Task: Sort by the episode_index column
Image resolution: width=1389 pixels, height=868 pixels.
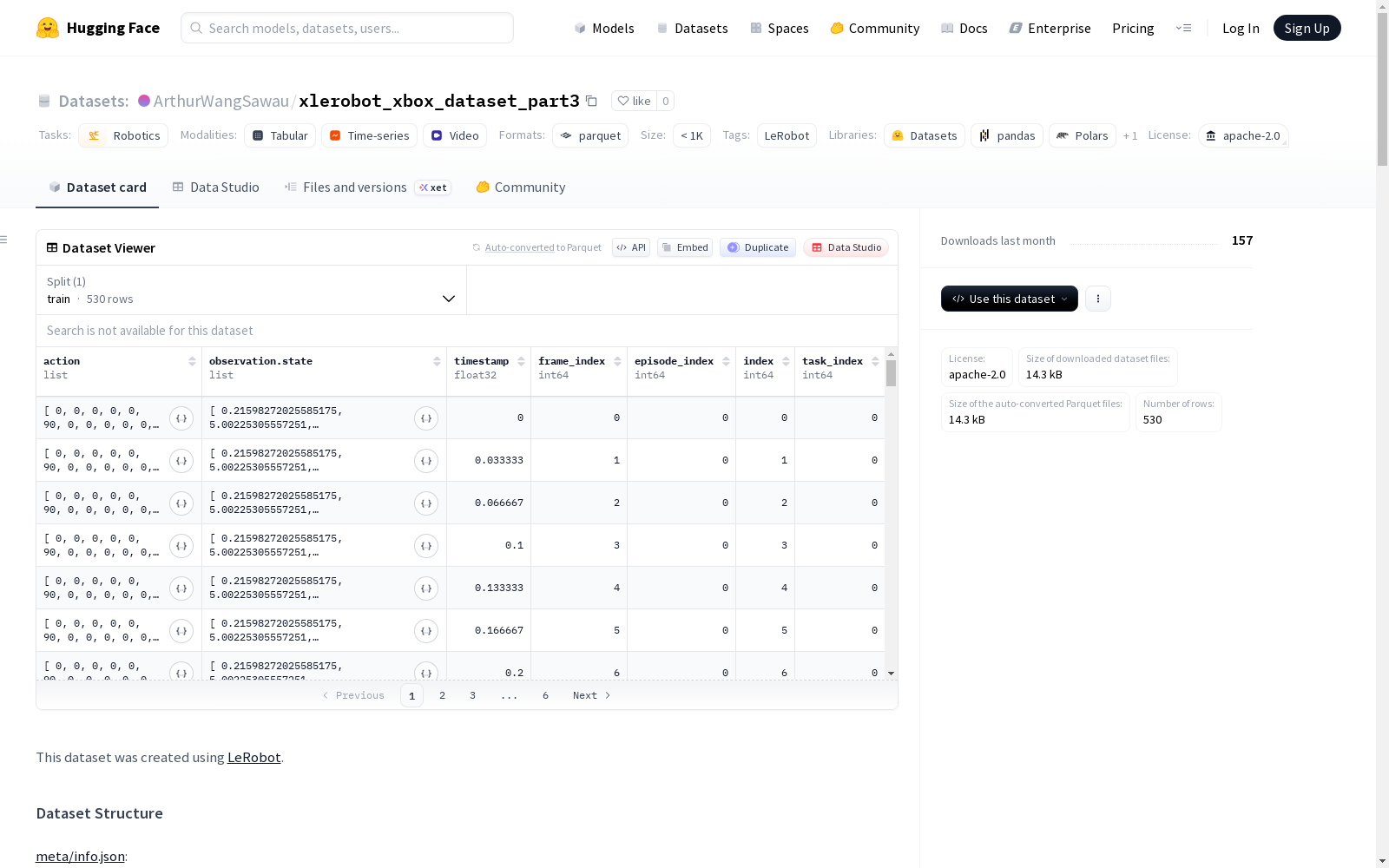Action: click(x=726, y=361)
